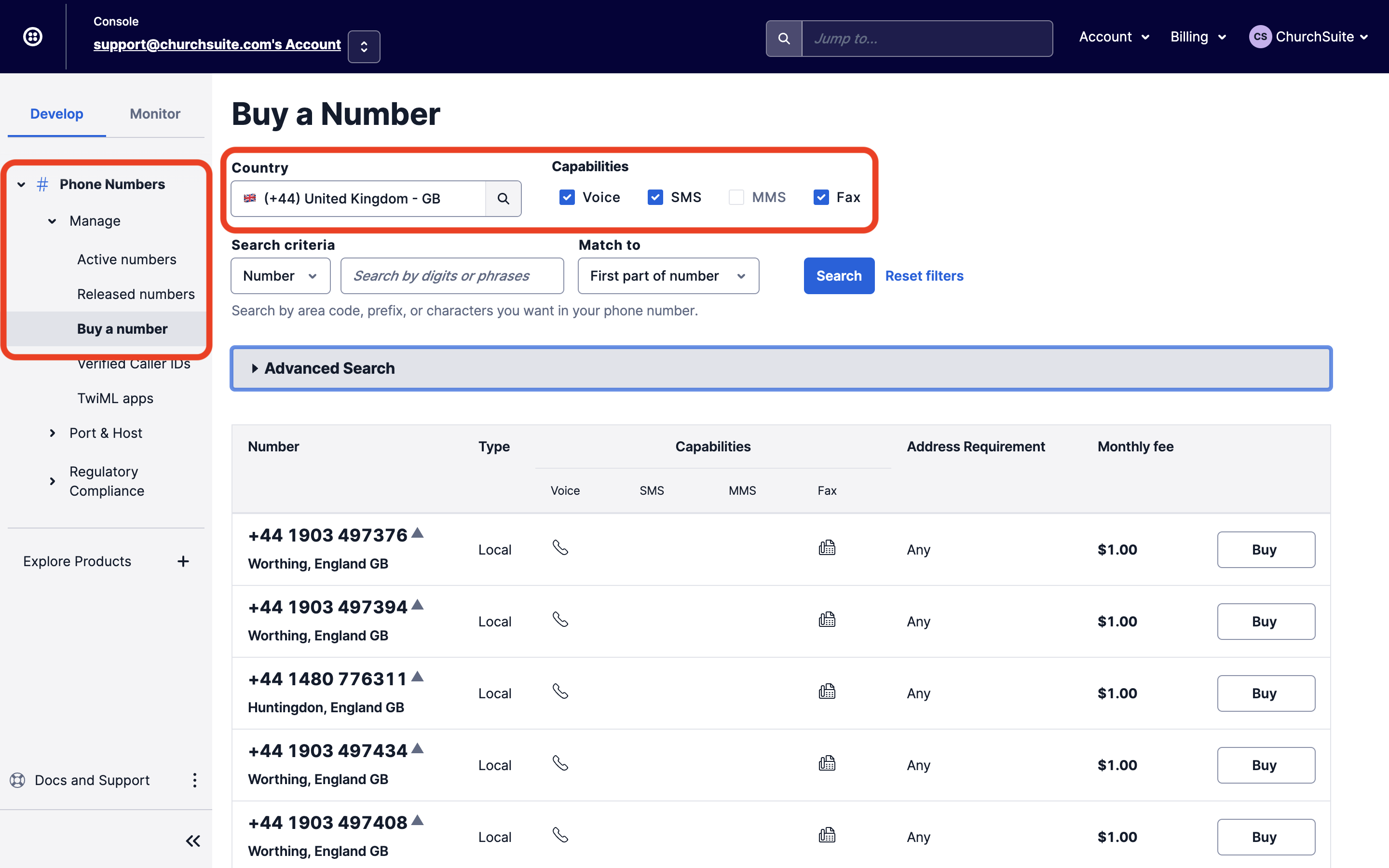Click the Jump to search magnifier icon
The height and width of the screenshot is (868, 1389).
click(x=783, y=39)
